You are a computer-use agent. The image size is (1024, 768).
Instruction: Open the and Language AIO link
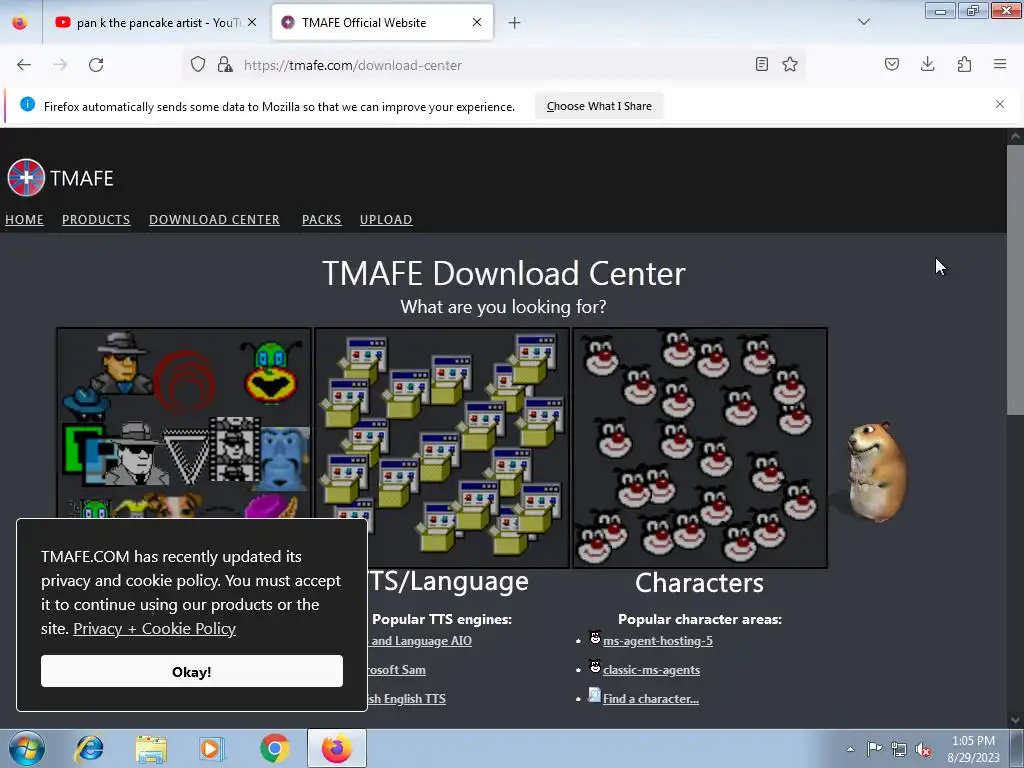[421, 641]
